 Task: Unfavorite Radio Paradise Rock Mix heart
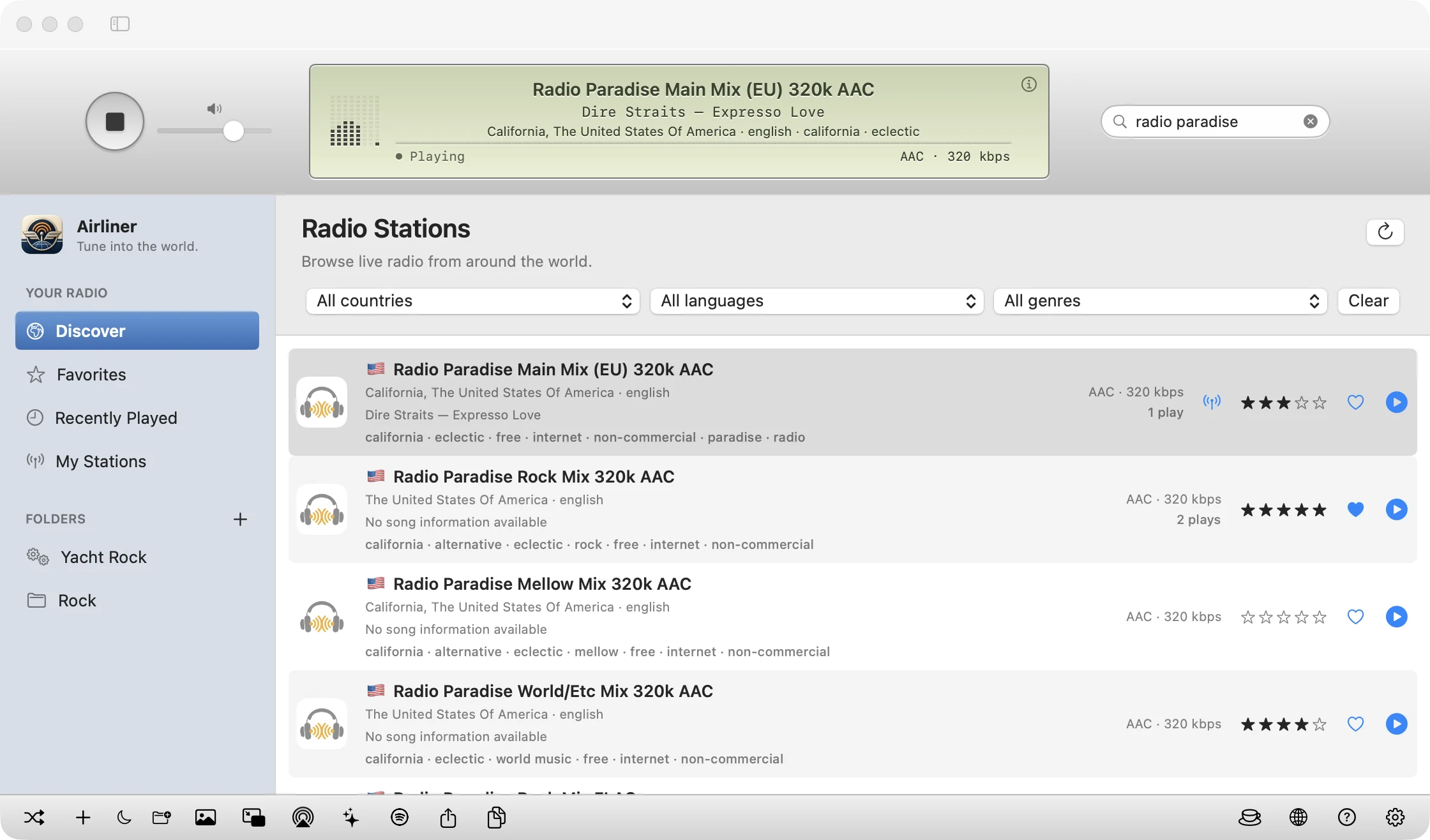click(1355, 509)
